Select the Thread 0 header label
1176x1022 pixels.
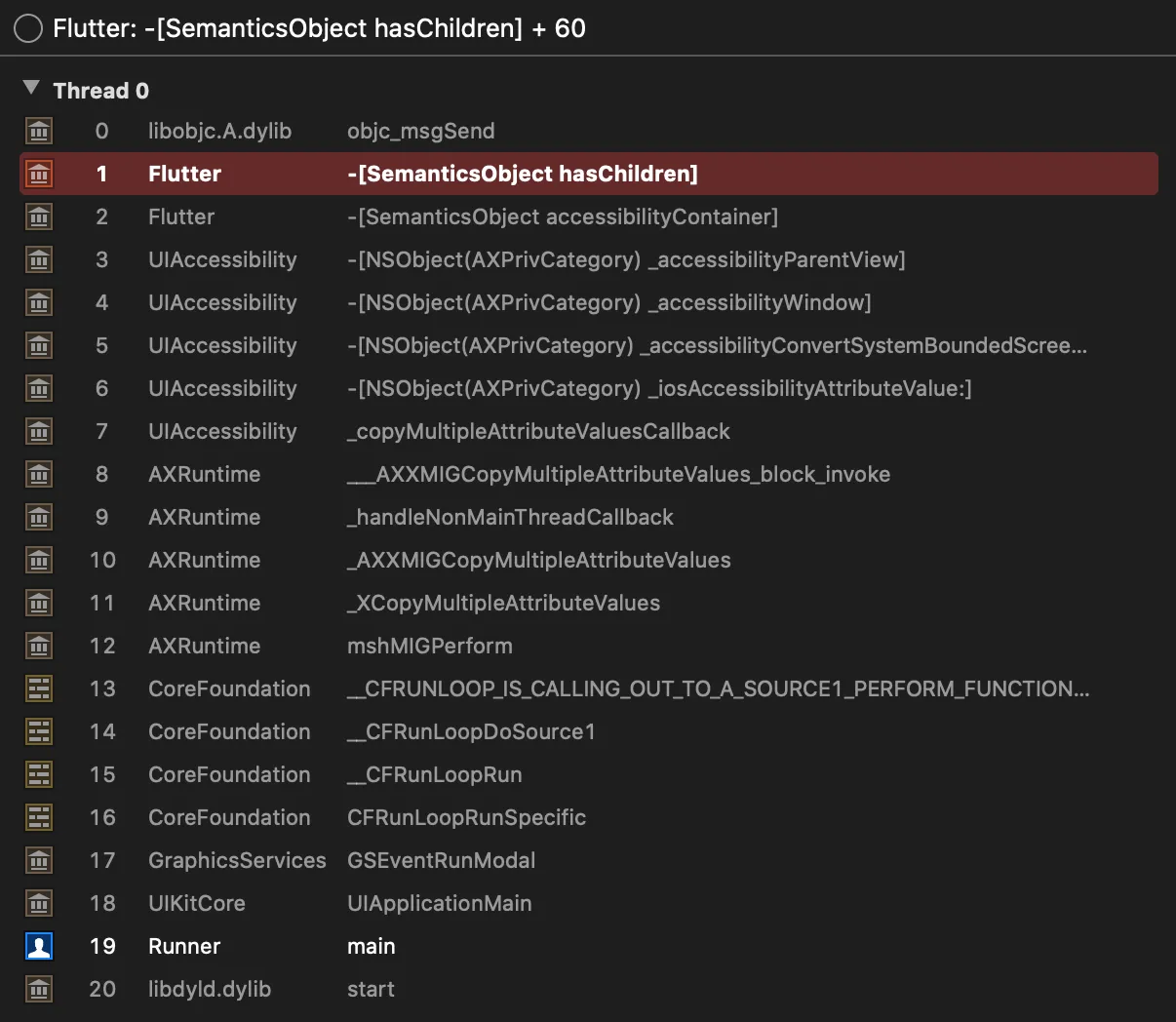coord(101,91)
